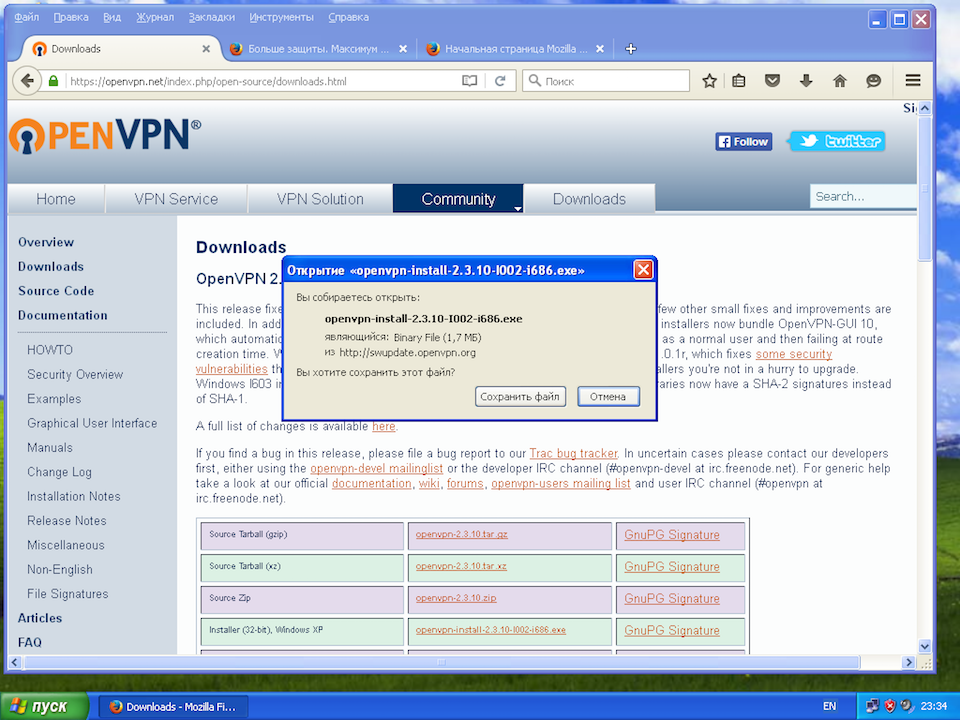
Task: Select the VPN Solution navigation tab
Action: 320,199
